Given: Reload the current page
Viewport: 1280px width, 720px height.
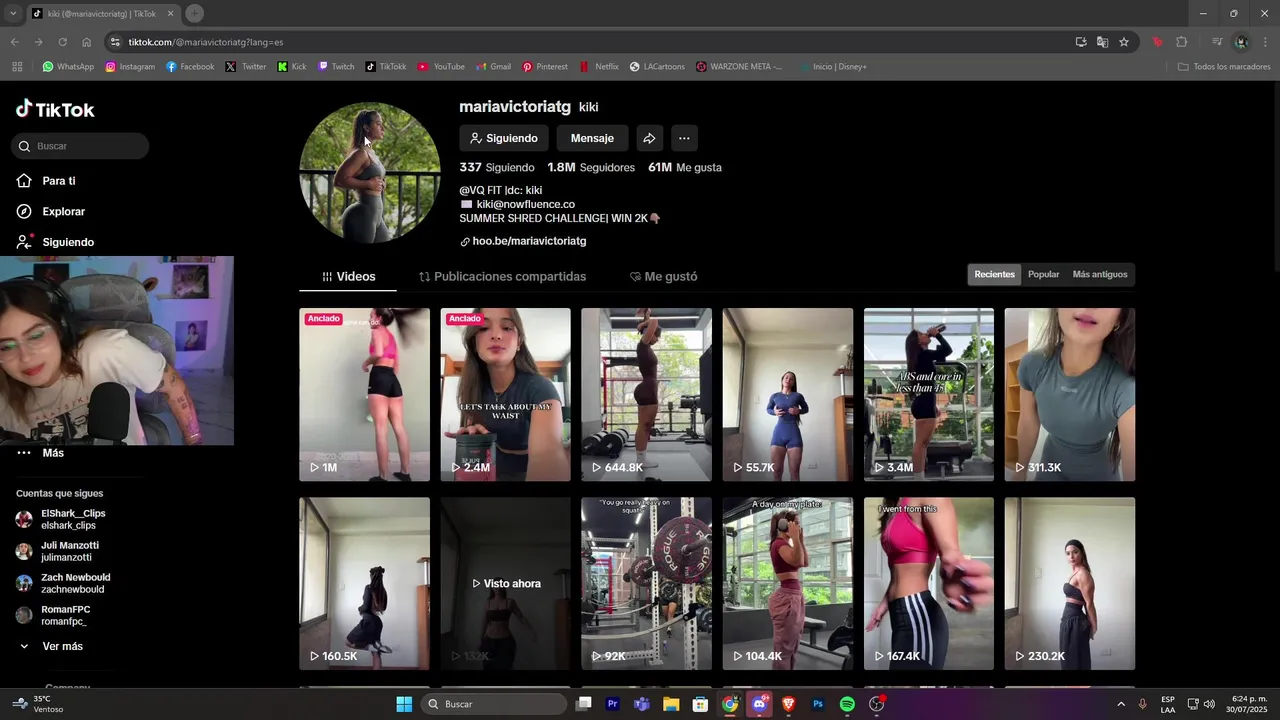Looking at the screenshot, I should (x=62, y=42).
